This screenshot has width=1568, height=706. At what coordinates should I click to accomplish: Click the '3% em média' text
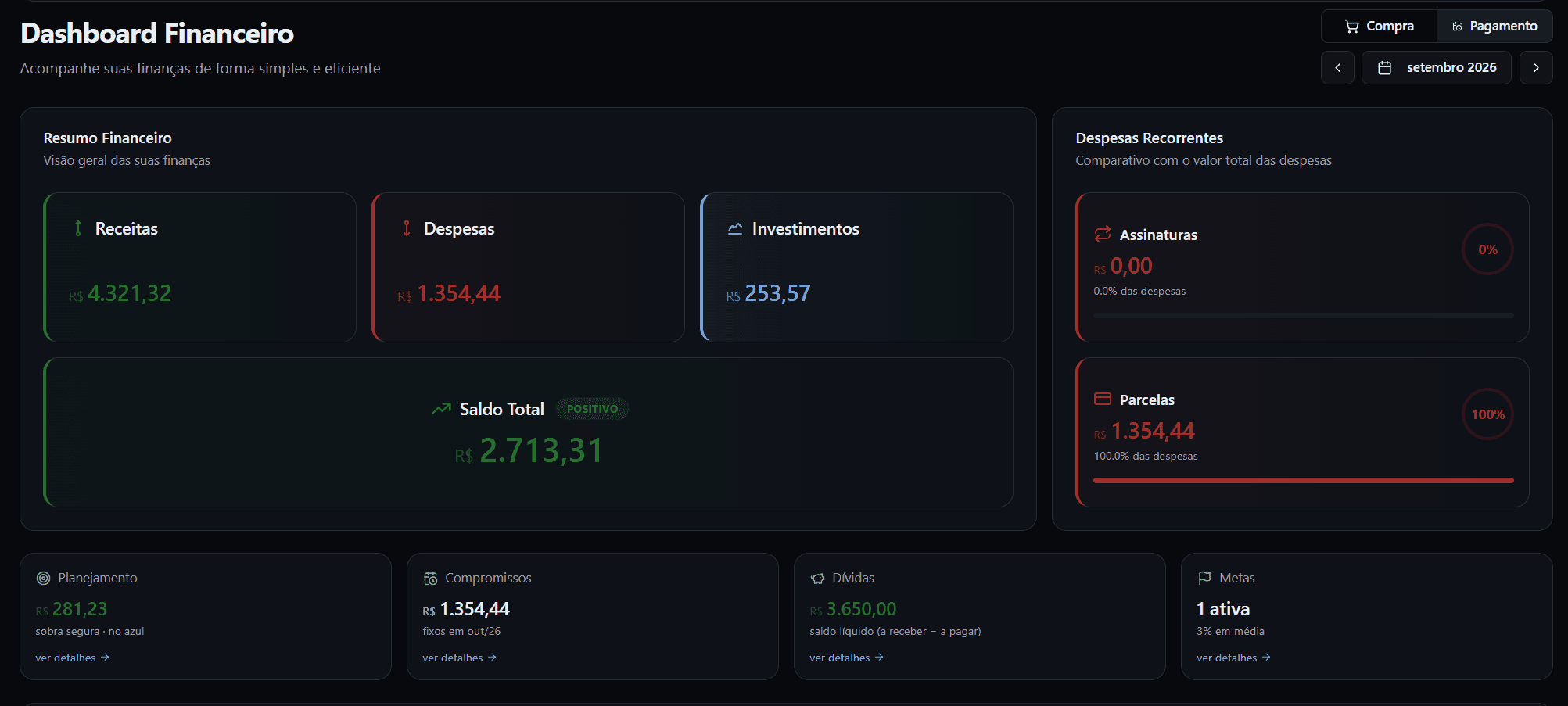1230,631
